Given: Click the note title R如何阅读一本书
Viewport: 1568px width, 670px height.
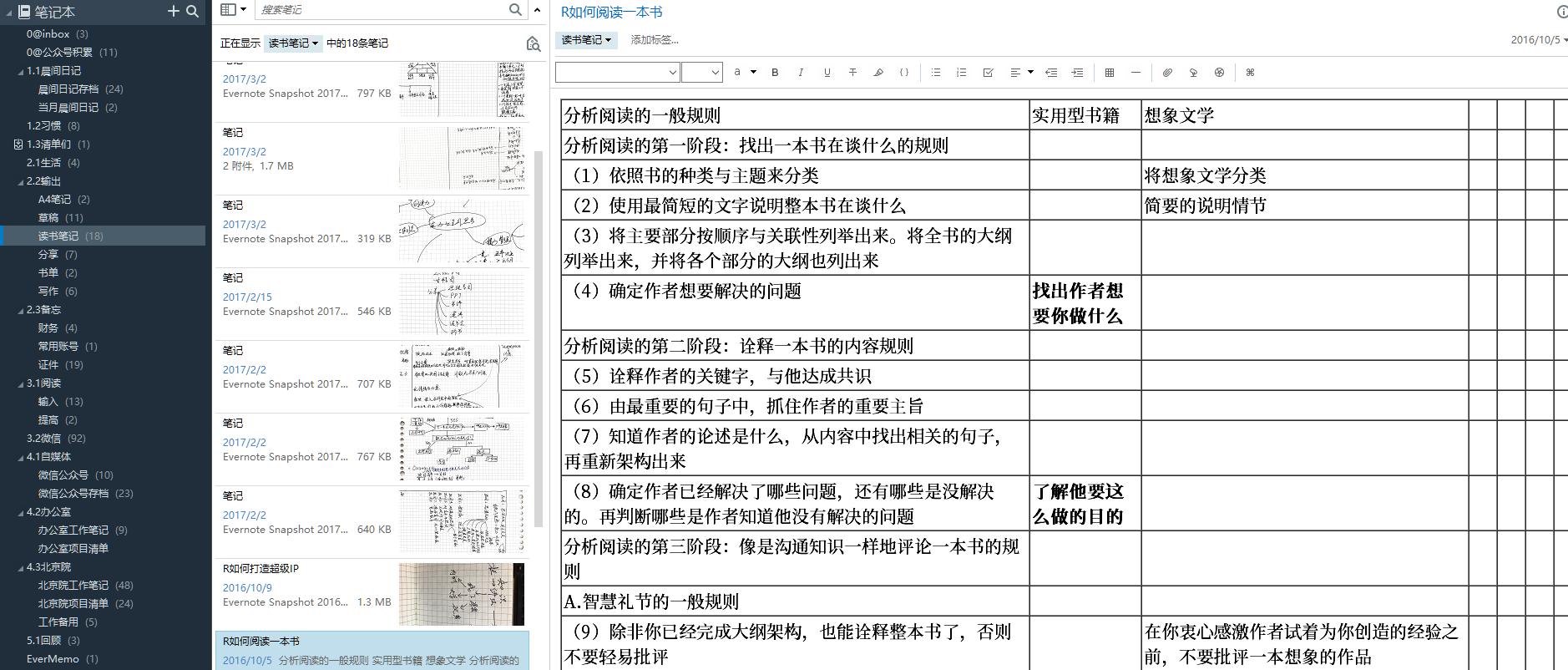Looking at the screenshot, I should coord(611,13).
